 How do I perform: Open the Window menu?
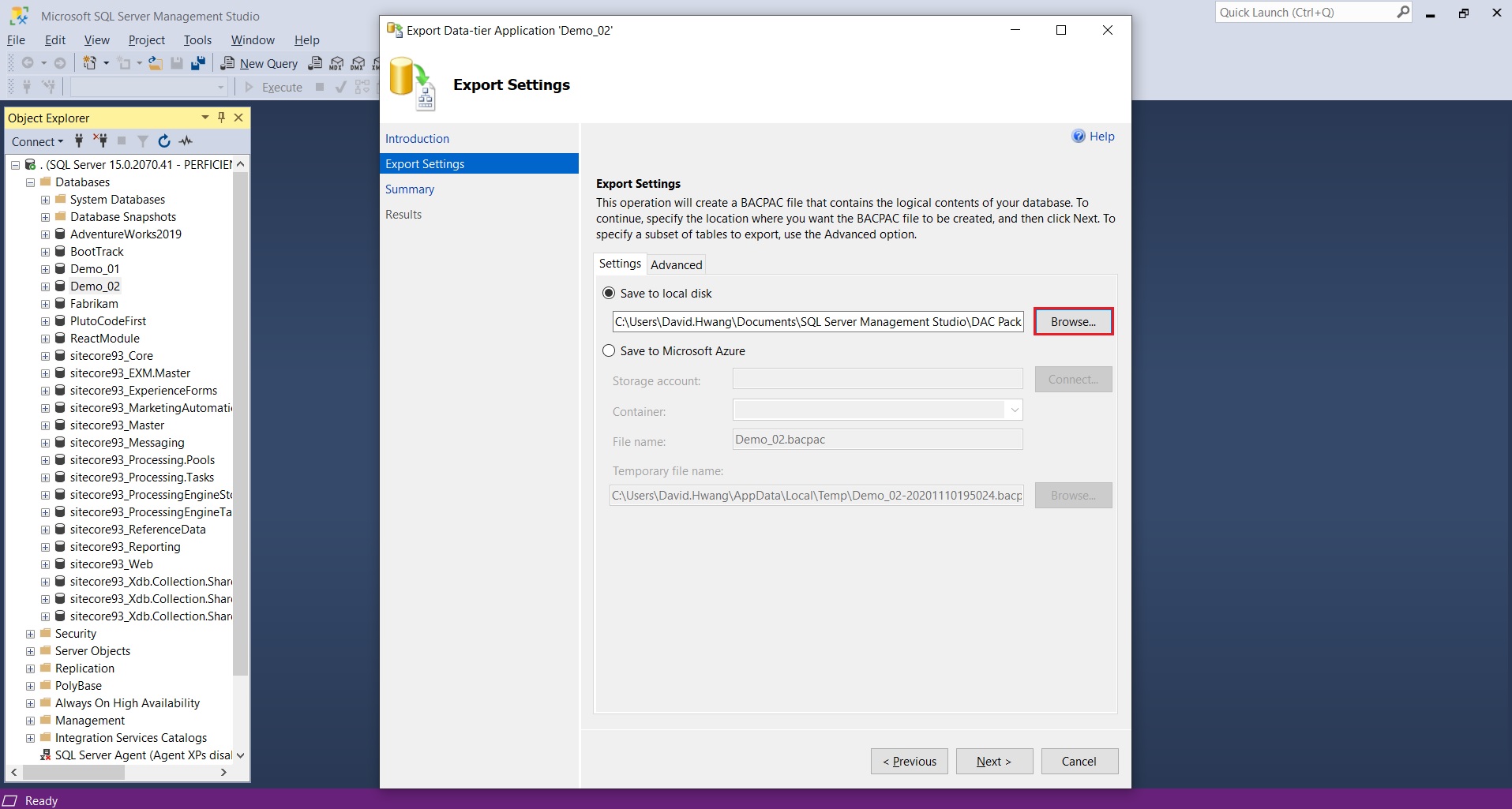pos(253,39)
